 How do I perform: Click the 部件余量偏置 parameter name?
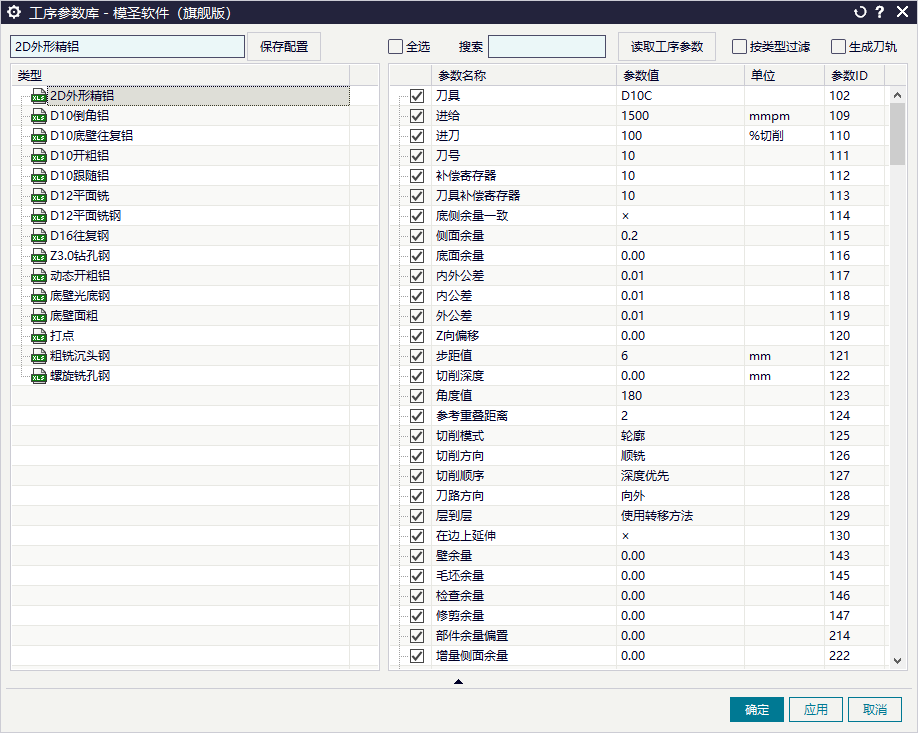(x=472, y=636)
